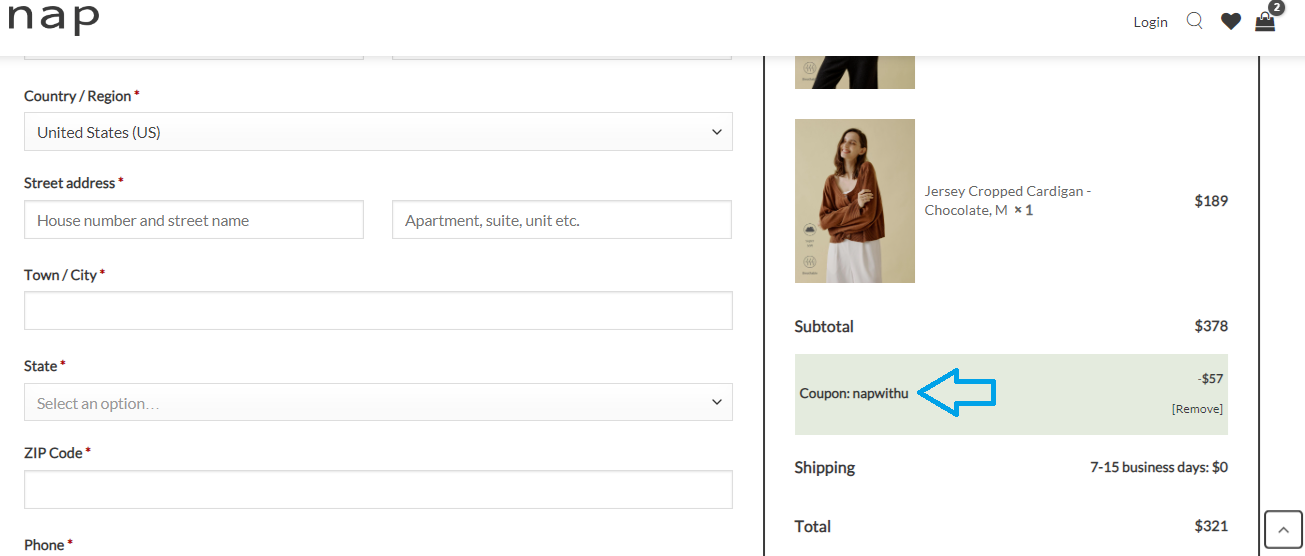Image resolution: width=1305 pixels, height=556 pixels.
Task: Click the ZIP Code input field
Action: click(x=378, y=490)
